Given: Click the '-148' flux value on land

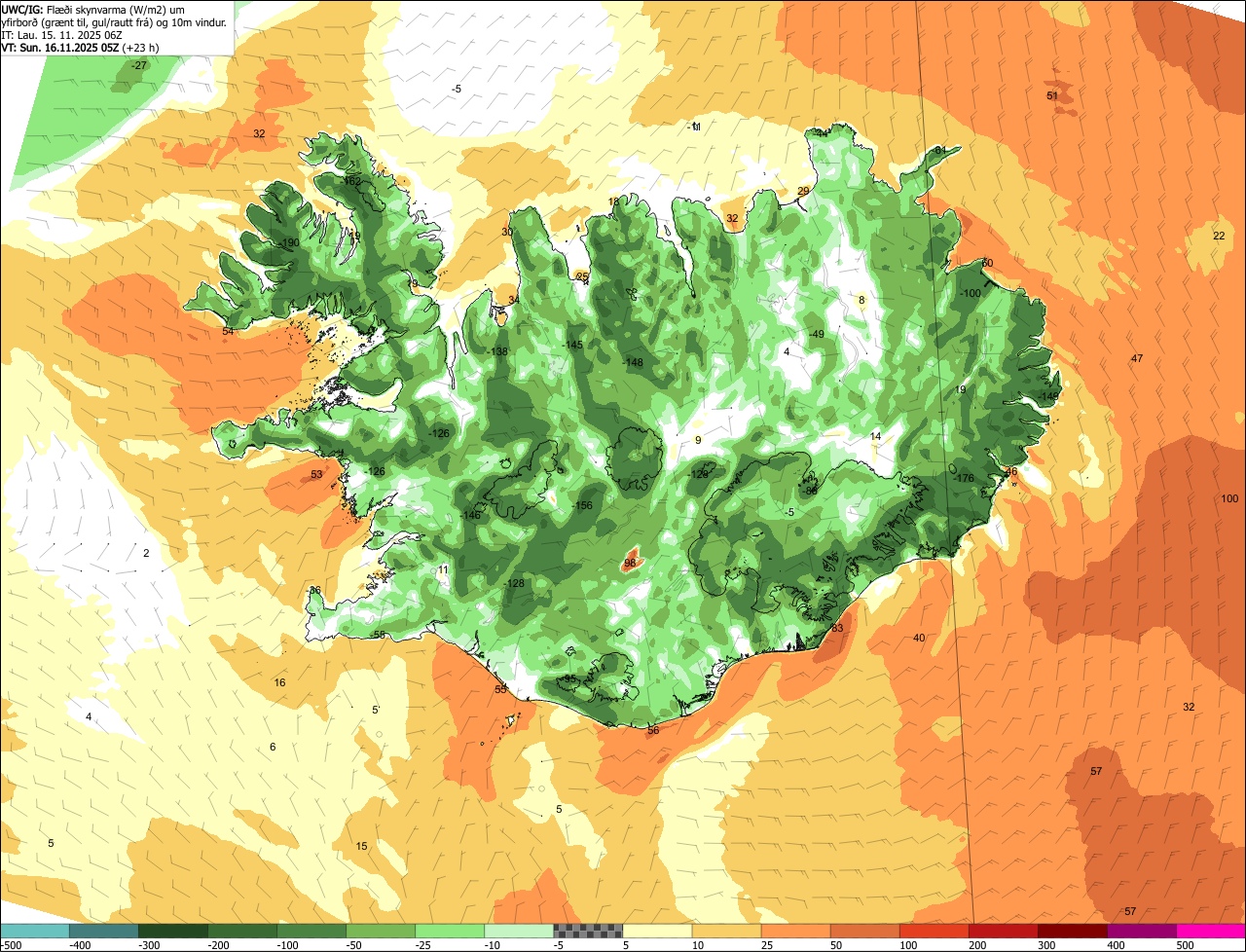Looking at the screenshot, I should pyautogui.click(x=633, y=362).
